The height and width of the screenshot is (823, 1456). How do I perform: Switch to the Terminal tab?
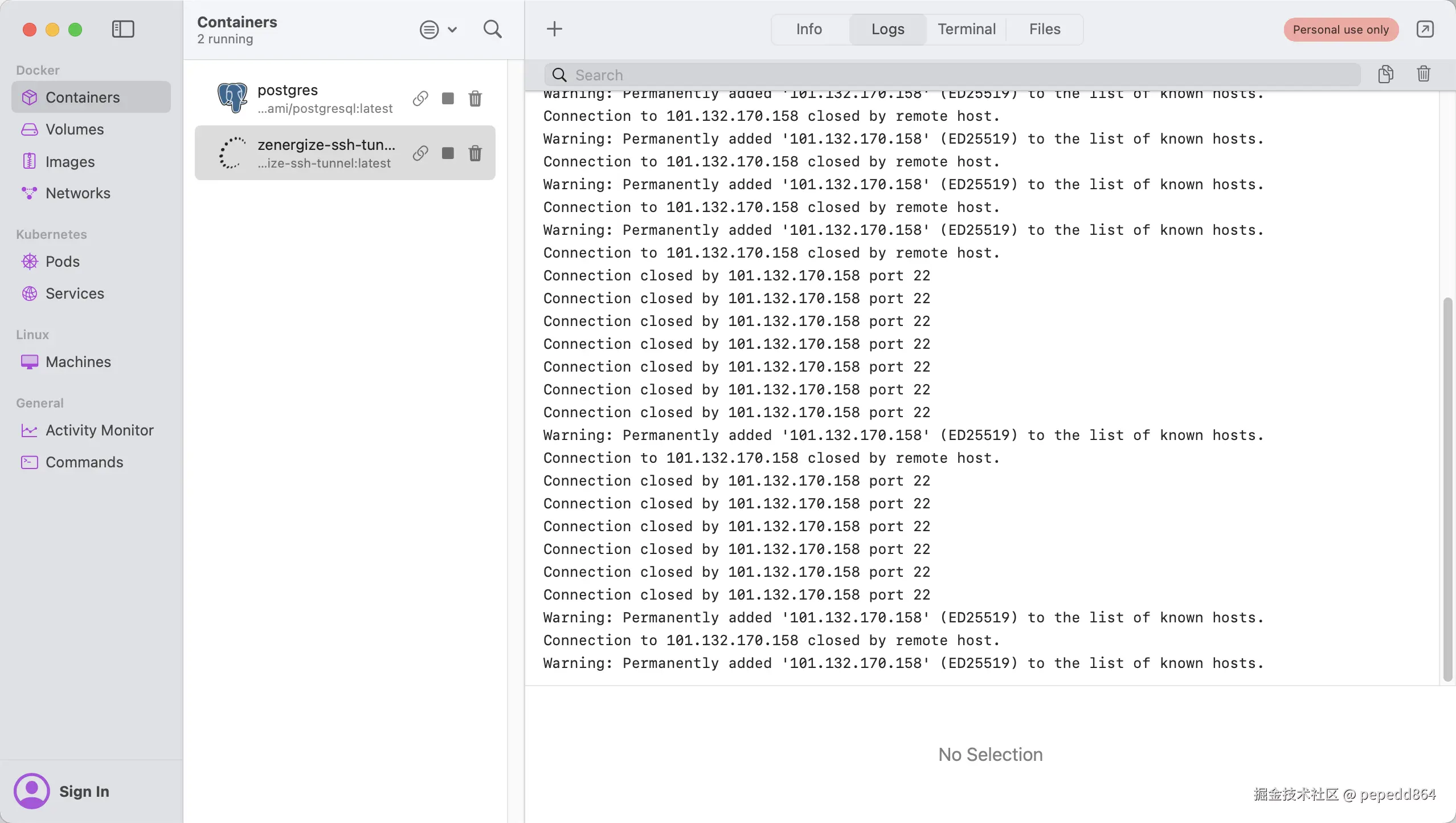[x=966, y=29]
